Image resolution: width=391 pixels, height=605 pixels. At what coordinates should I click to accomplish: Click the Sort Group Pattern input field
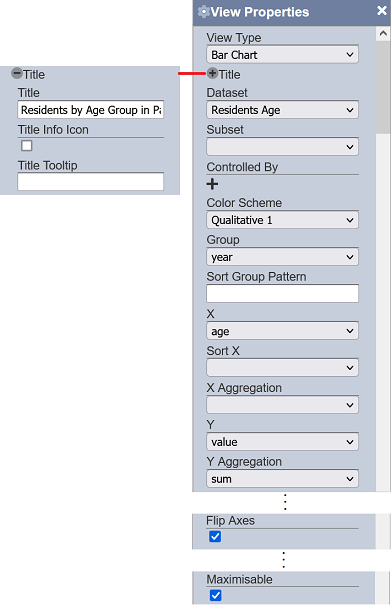(283, 294)
